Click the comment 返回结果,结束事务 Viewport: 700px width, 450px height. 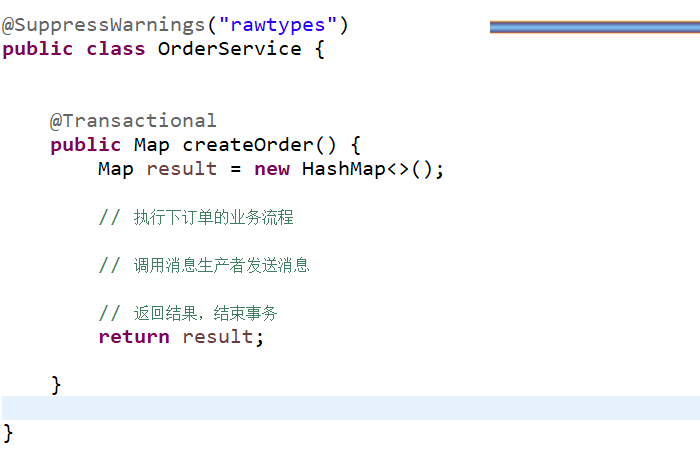click(x=188, y=313)
